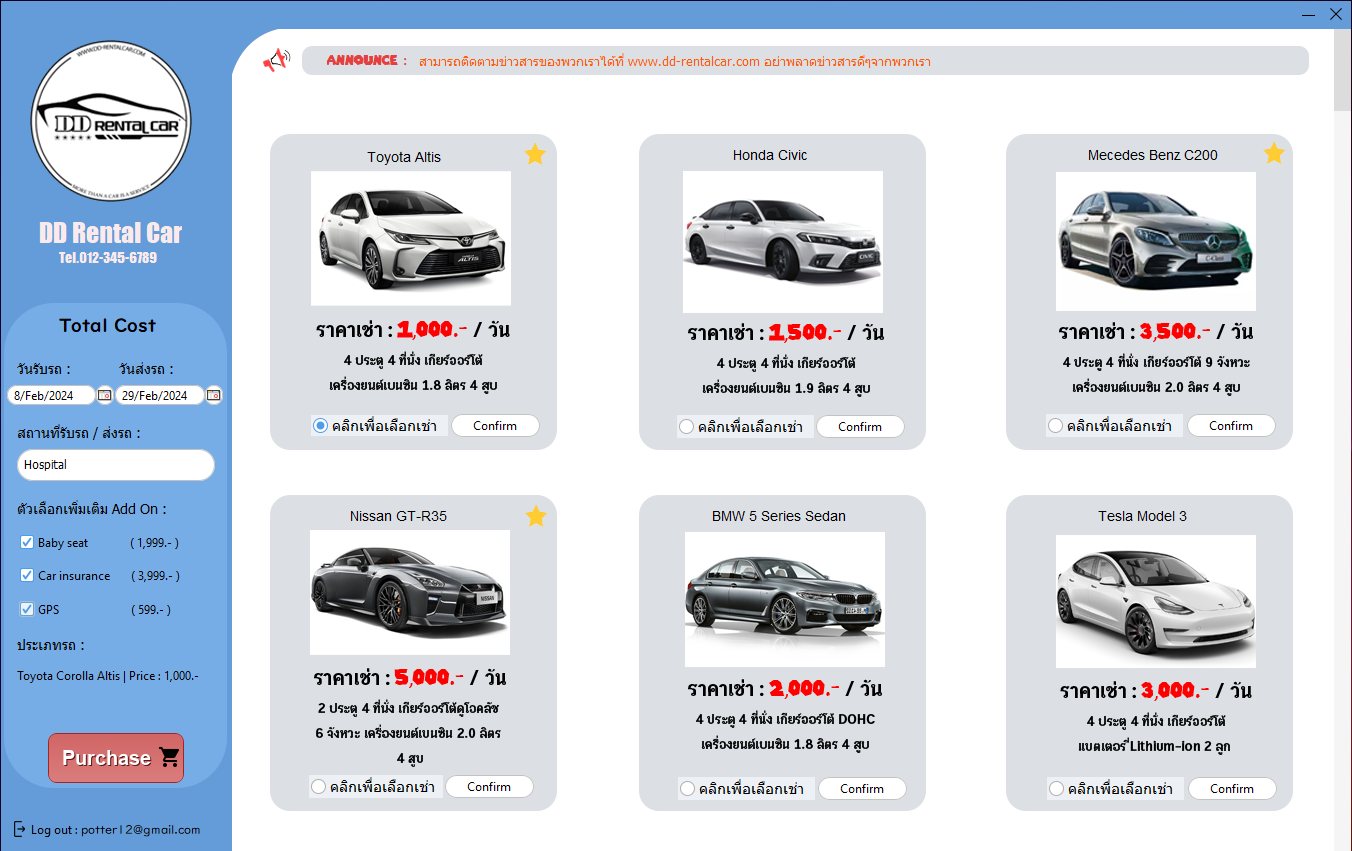Click the Total Cost heading
This screenshot has height=851, width=1352.
pyautogui.click(x=107, y=325)
